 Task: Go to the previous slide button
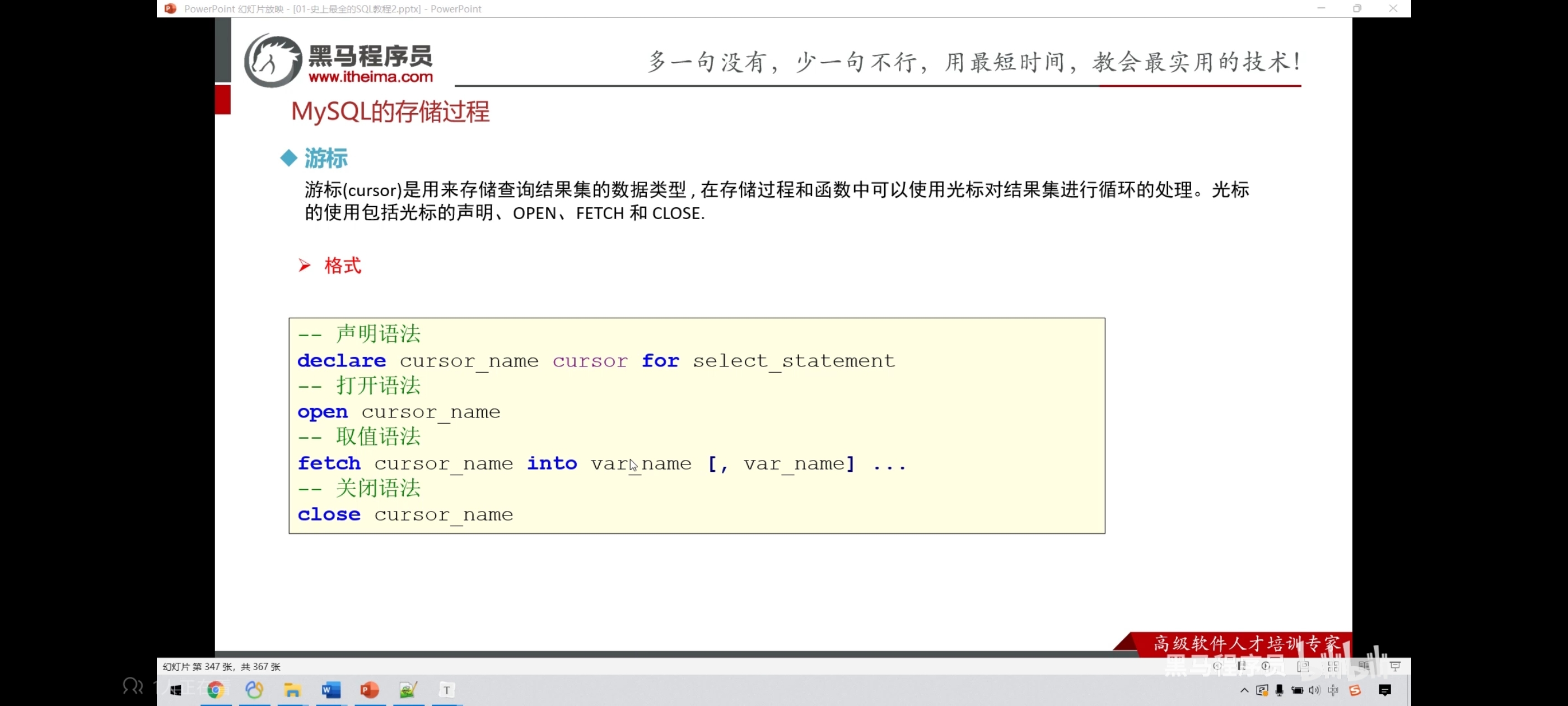(1217, 666)
